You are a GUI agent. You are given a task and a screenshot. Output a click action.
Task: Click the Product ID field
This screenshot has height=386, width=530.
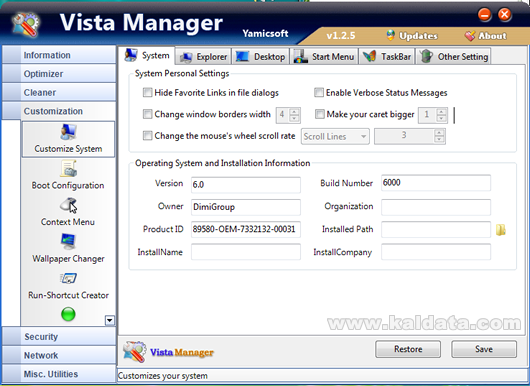[x=246, y=229]
